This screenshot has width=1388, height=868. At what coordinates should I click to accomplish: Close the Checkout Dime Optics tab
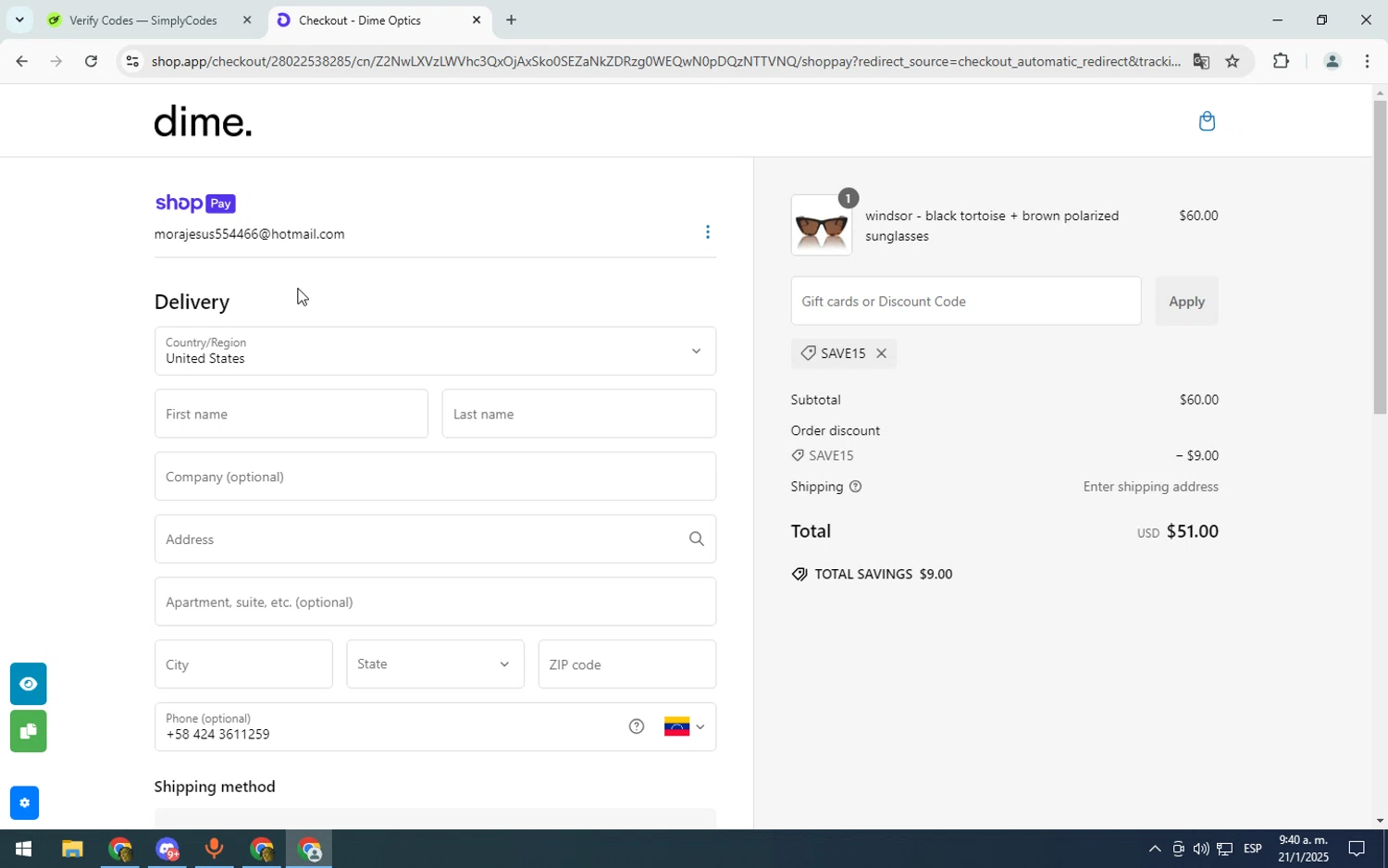tap(477, 20)
